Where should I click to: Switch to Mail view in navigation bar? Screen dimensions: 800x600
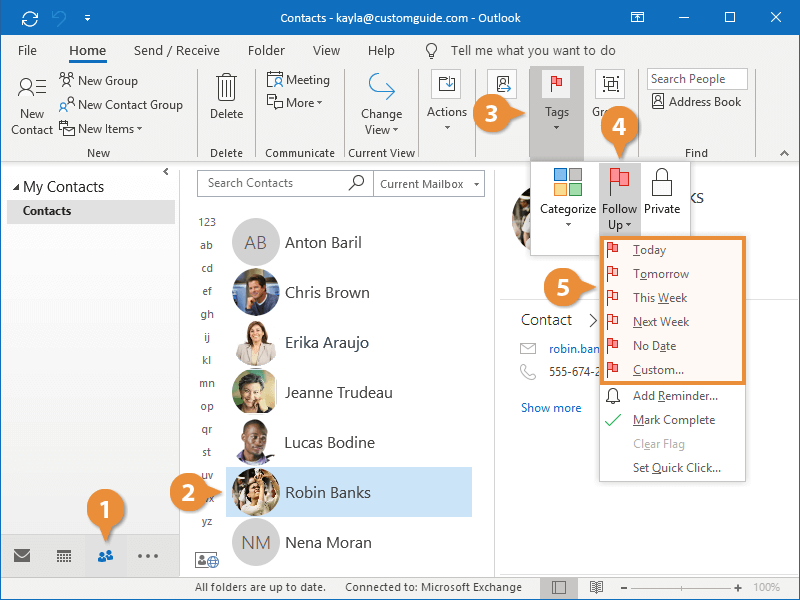pyautogui.click(x=22, y=556)
